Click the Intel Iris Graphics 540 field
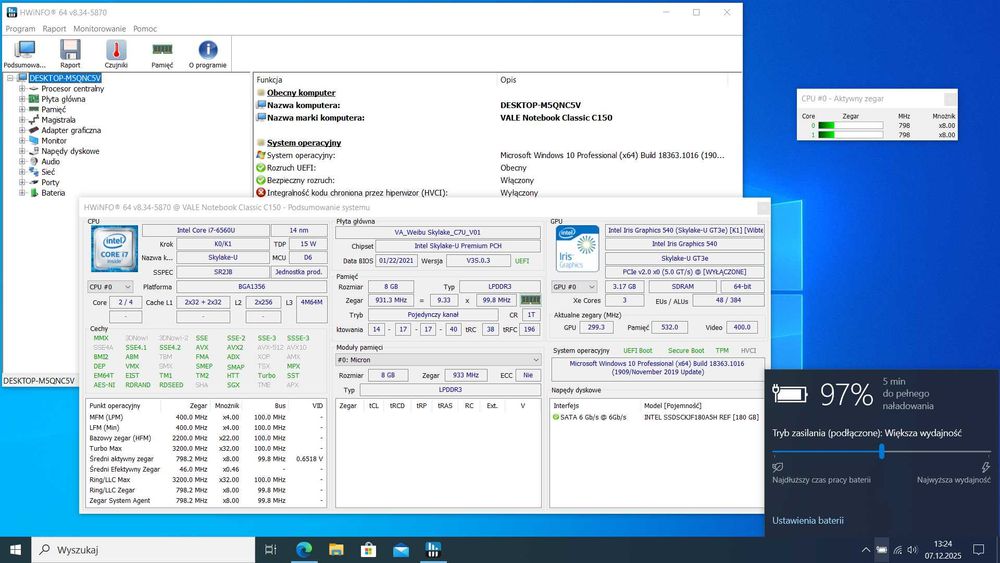Screen dimensions: 1000x563 click(x=684, y=244)
